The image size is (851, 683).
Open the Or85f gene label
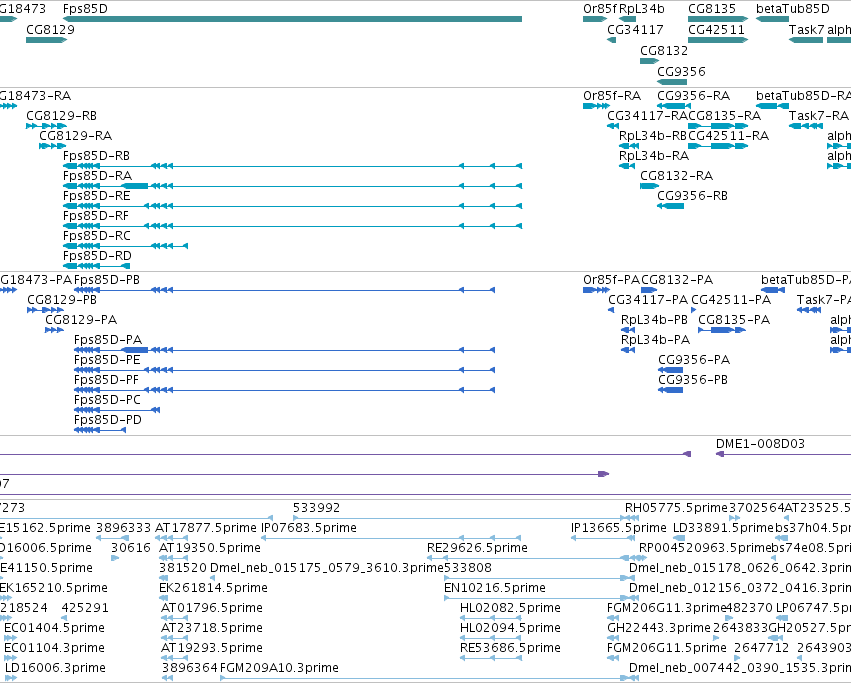600,9
